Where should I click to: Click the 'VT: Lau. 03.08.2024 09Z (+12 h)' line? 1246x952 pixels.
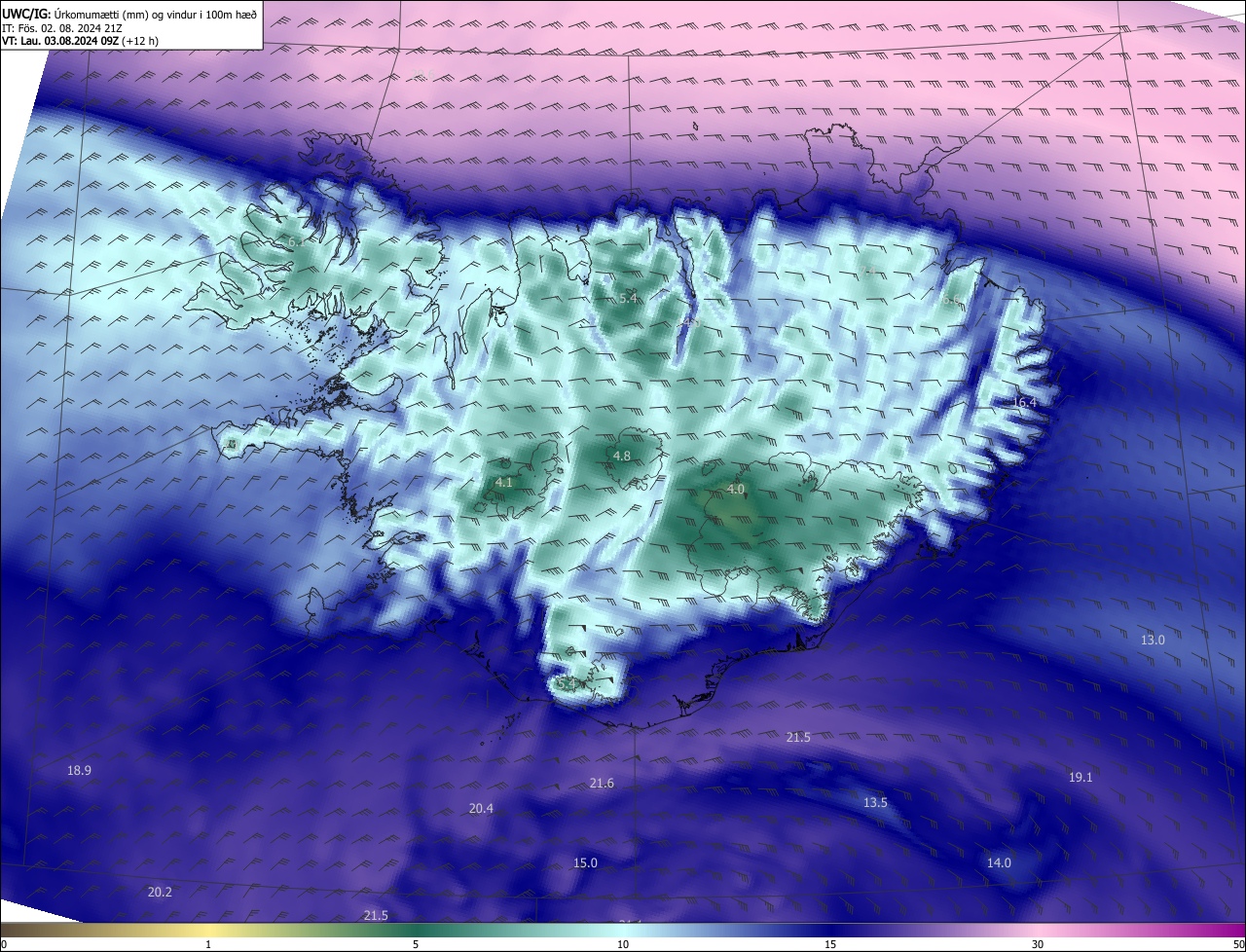[80, 41]
